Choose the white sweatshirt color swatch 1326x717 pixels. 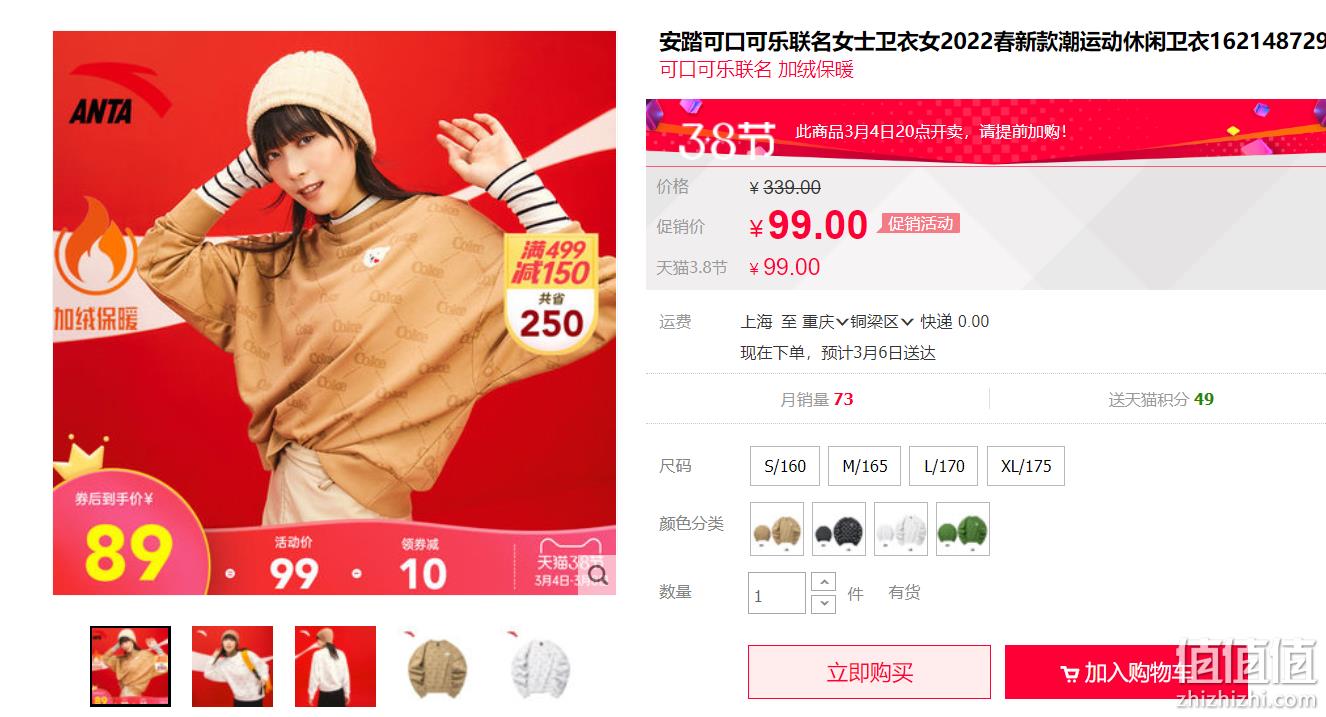[901, 529]
